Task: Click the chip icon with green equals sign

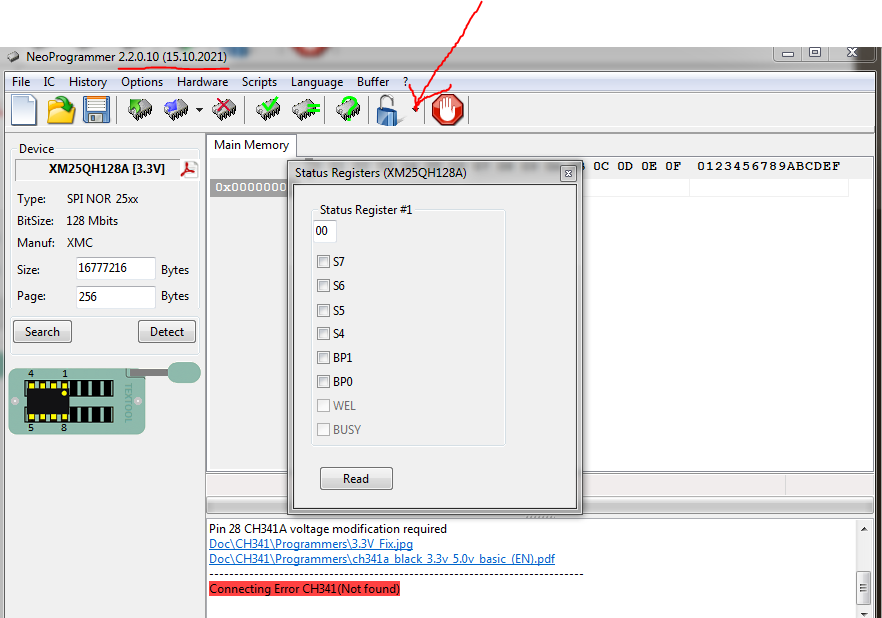Action: [x=306, y=110]
